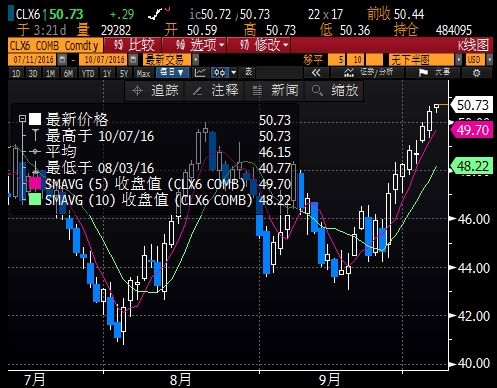The height and width of the screenshot is (388, 497).
Task: Activate the 追踪 crosshair track tool
Action: coord(155,90)
